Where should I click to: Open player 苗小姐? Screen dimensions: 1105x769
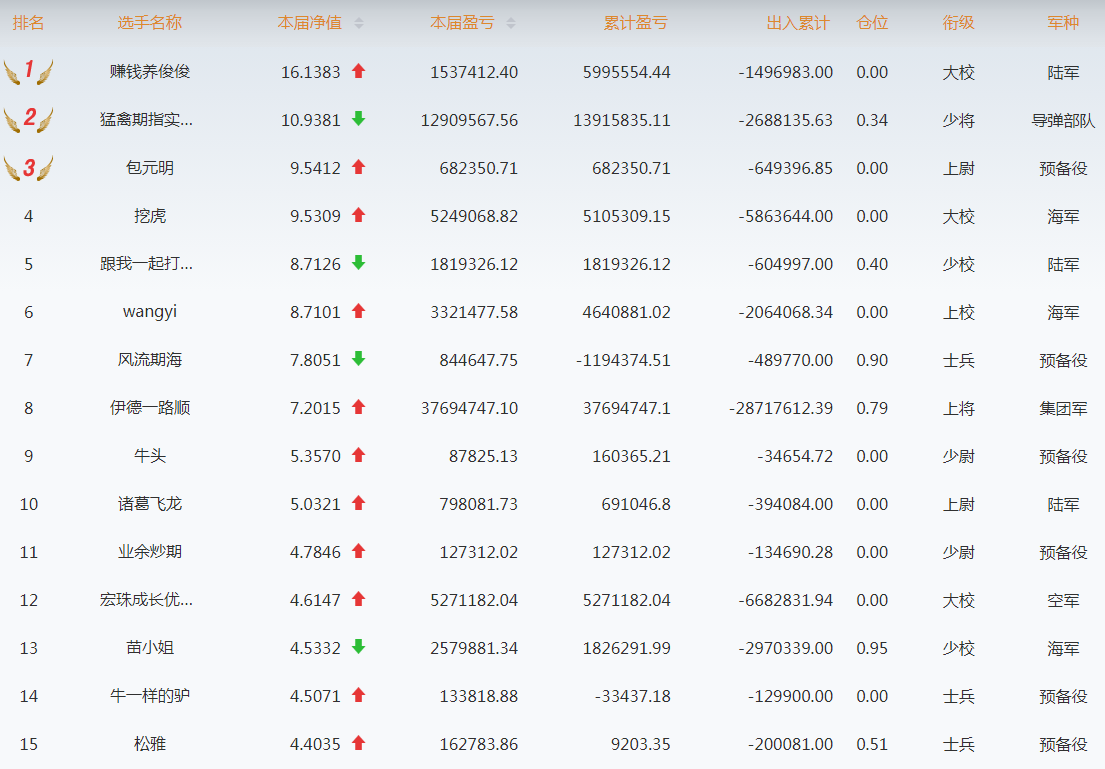tap(149, 648)
